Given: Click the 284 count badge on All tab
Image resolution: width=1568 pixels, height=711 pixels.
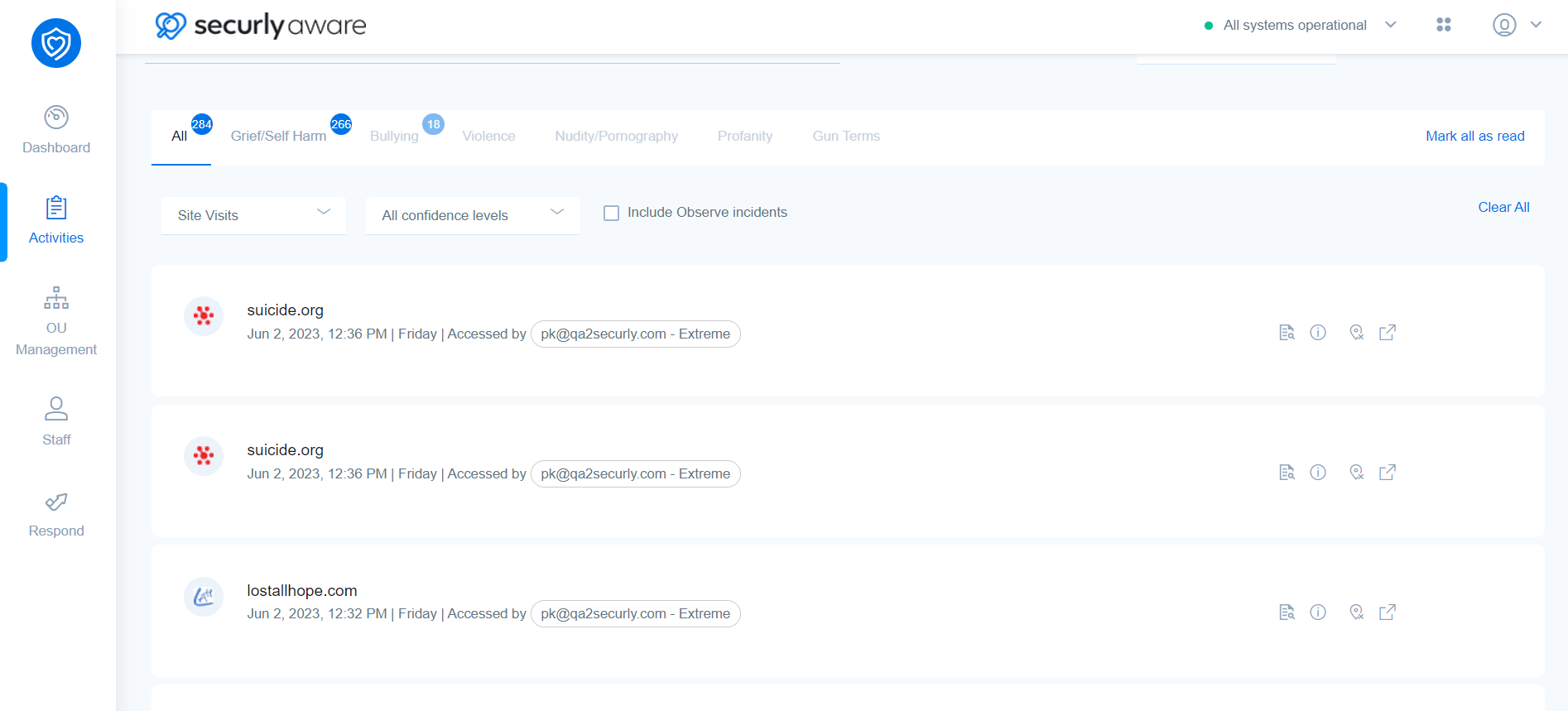Looking at the screenshot, I should coord(202,124).
